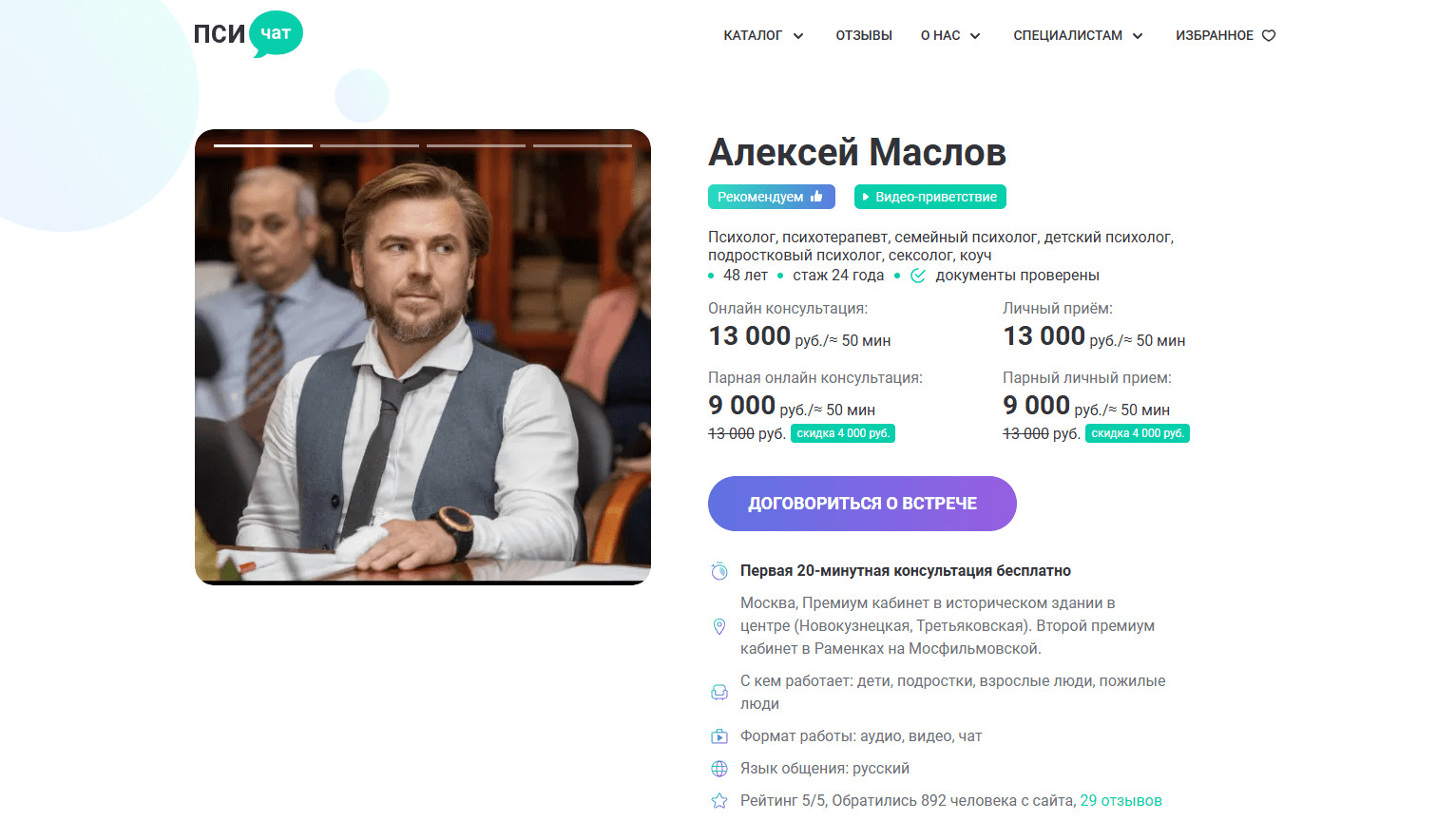
Task: Click the thumbs-up icon on Рекомендуем badge
Action: (816, 197)
